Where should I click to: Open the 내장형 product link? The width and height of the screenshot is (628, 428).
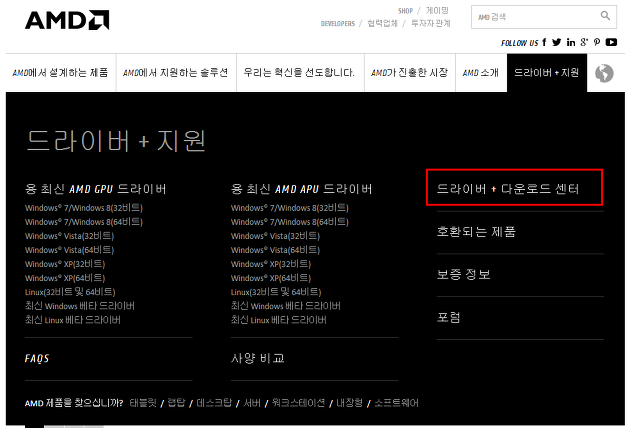[349, 403]
